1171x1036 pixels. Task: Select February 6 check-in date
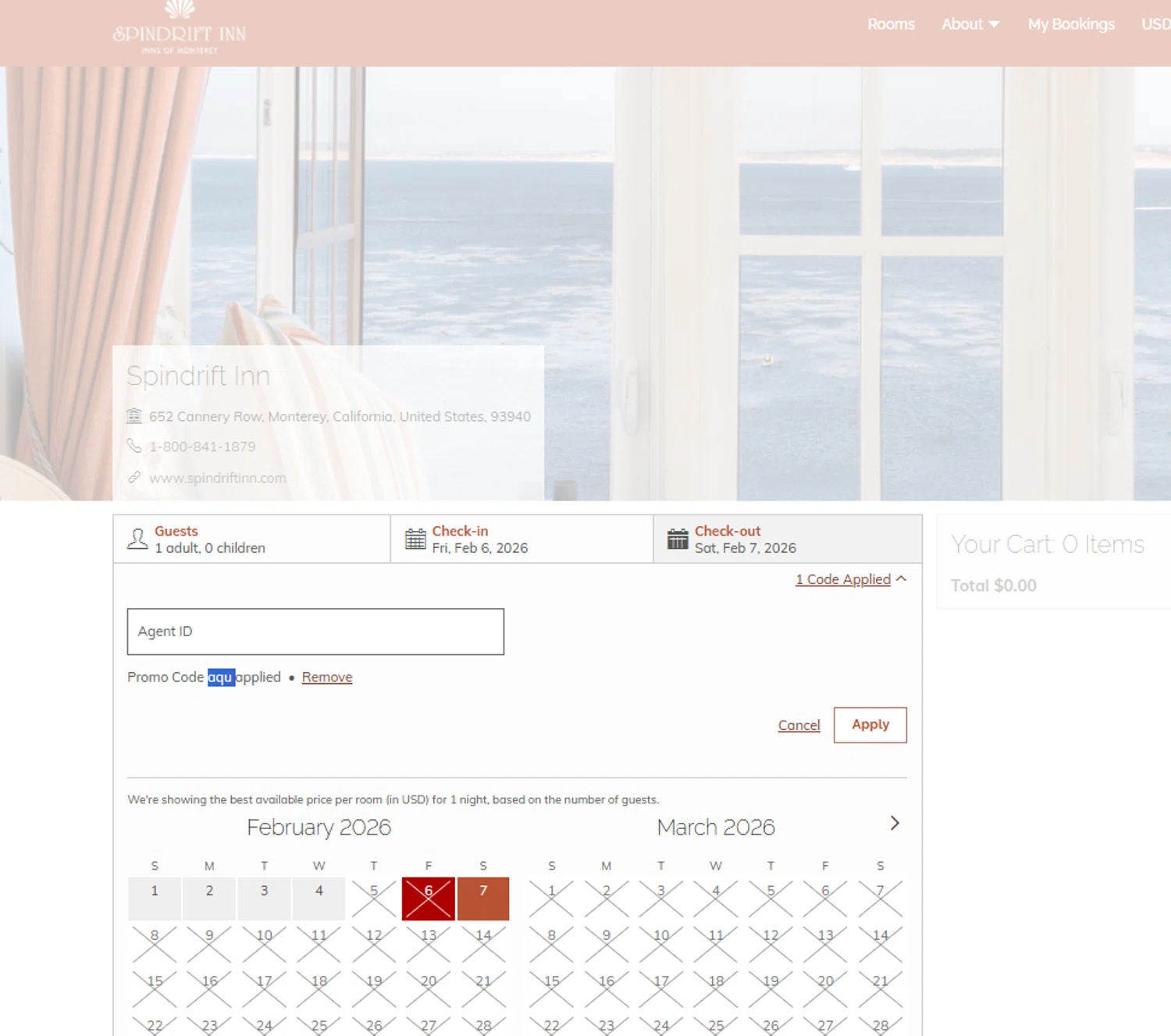click(429, 899)
